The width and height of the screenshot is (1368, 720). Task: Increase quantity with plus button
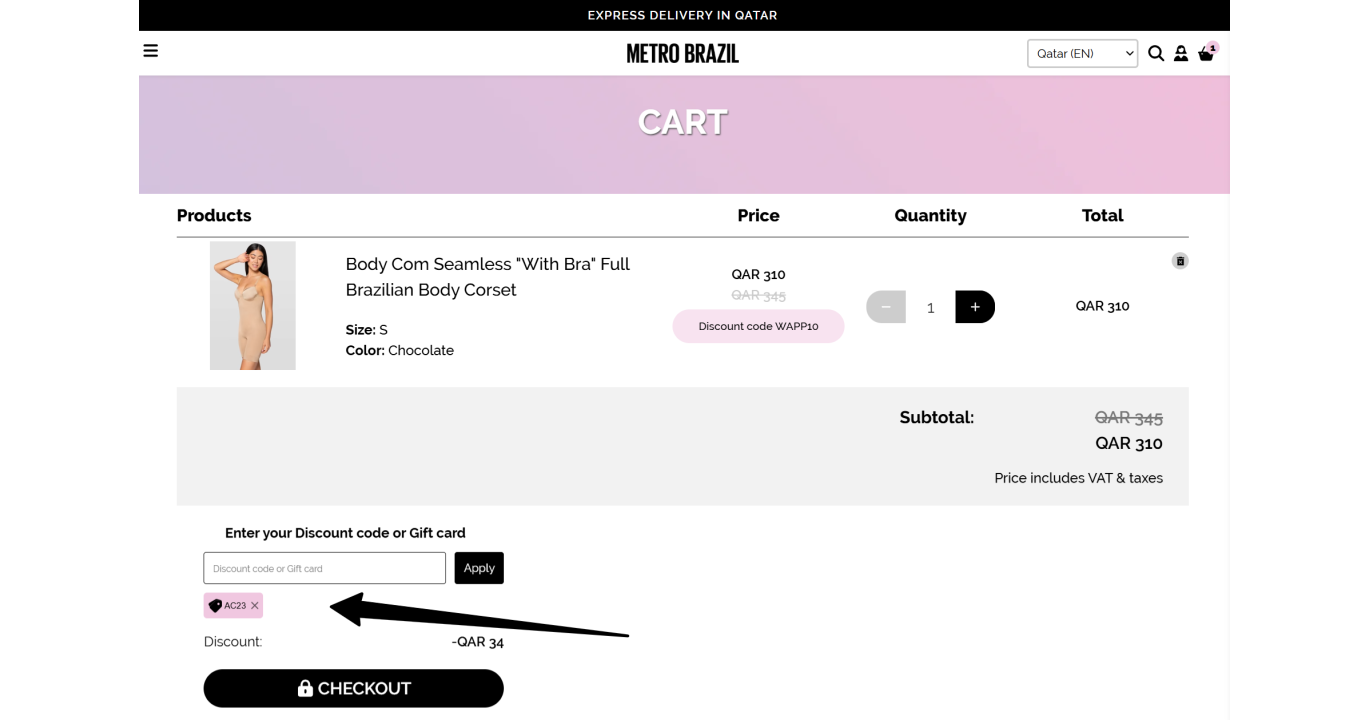point(975,307)
